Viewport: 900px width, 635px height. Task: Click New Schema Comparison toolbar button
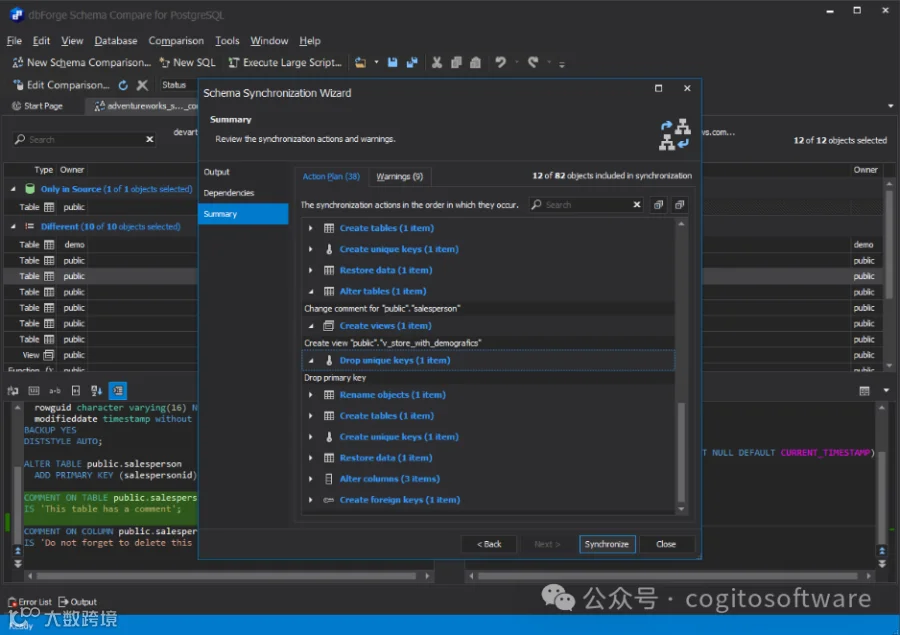tap(82, 63)
